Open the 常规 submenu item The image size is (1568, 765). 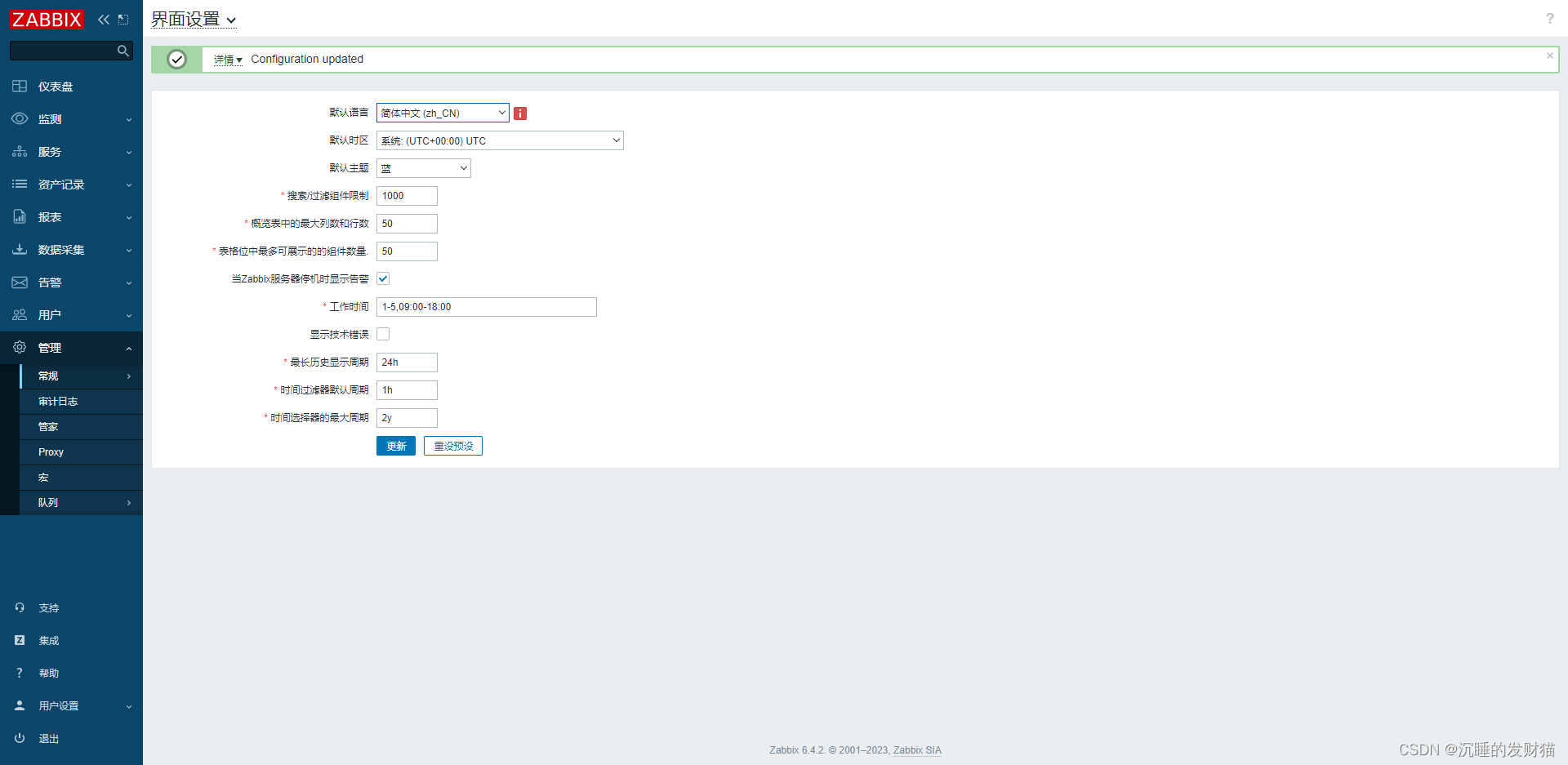click(x=81, y=376)
